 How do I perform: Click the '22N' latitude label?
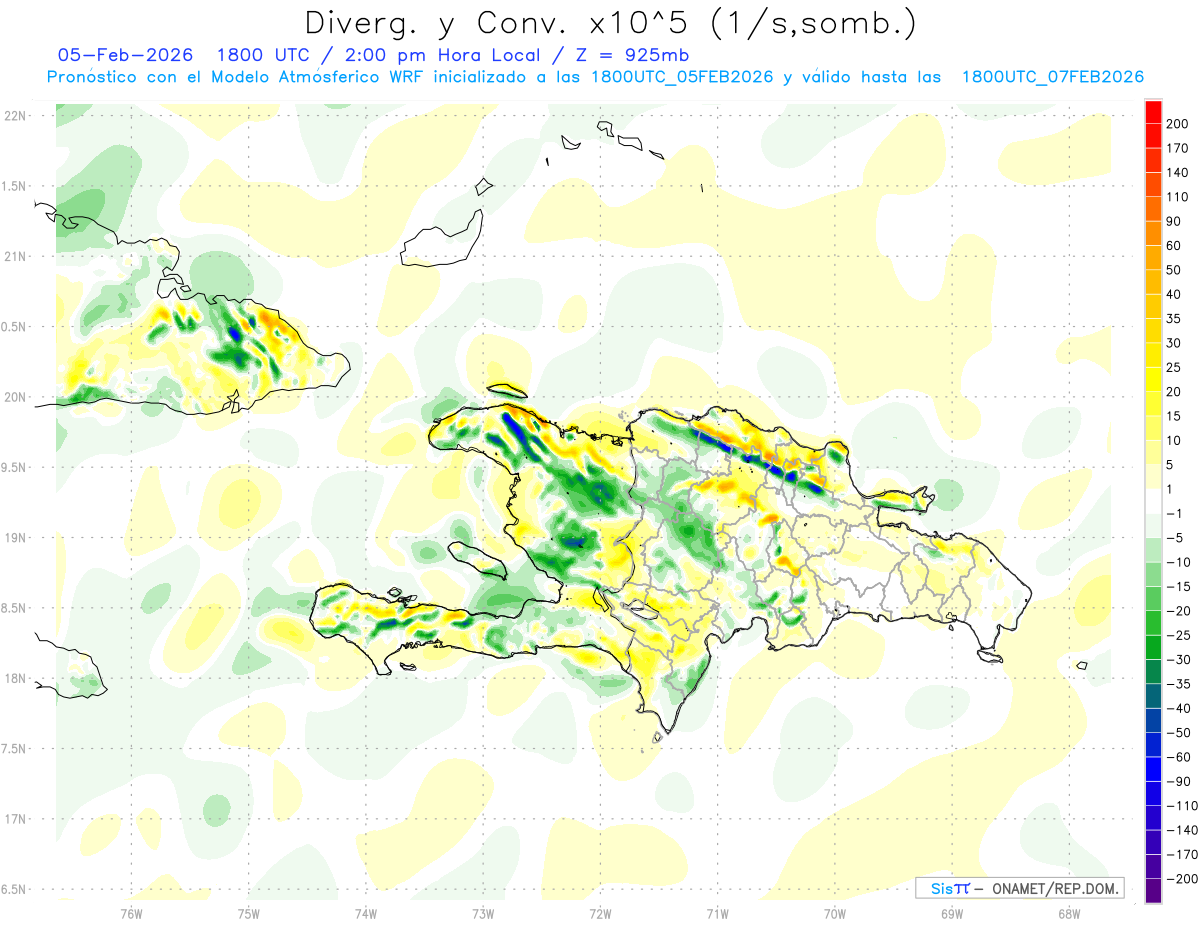coord(15,116)
